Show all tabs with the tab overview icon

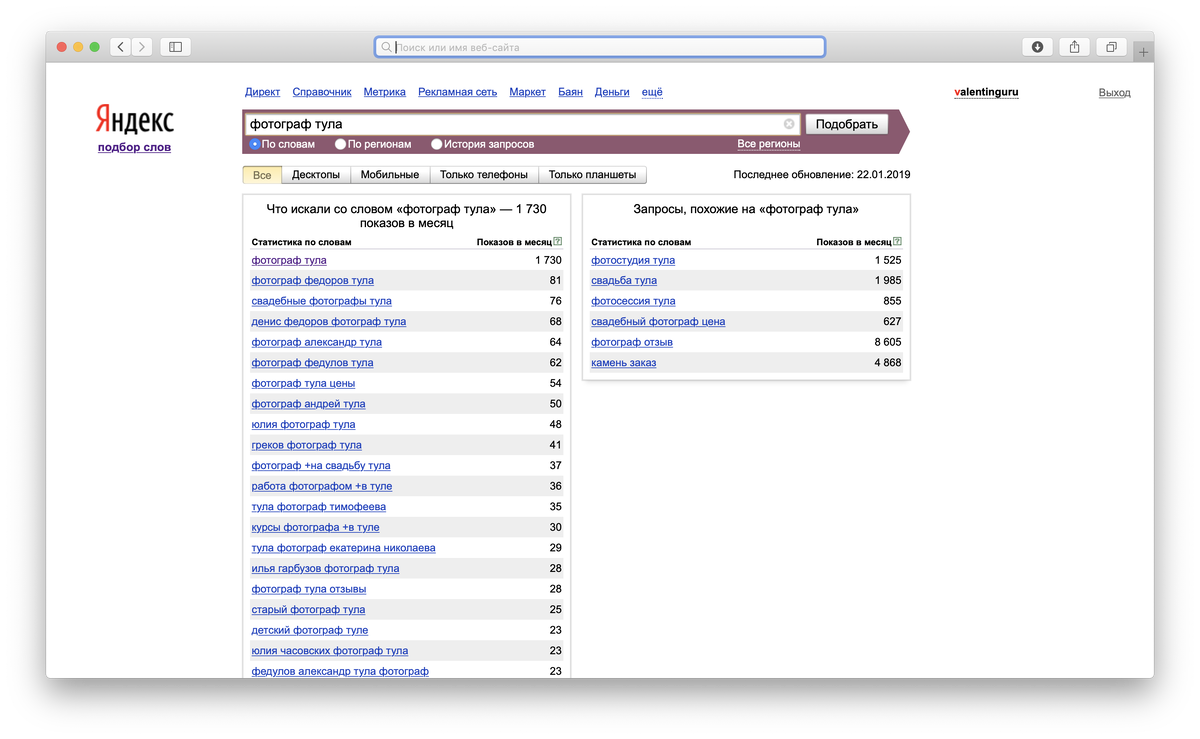[1110, 46]
